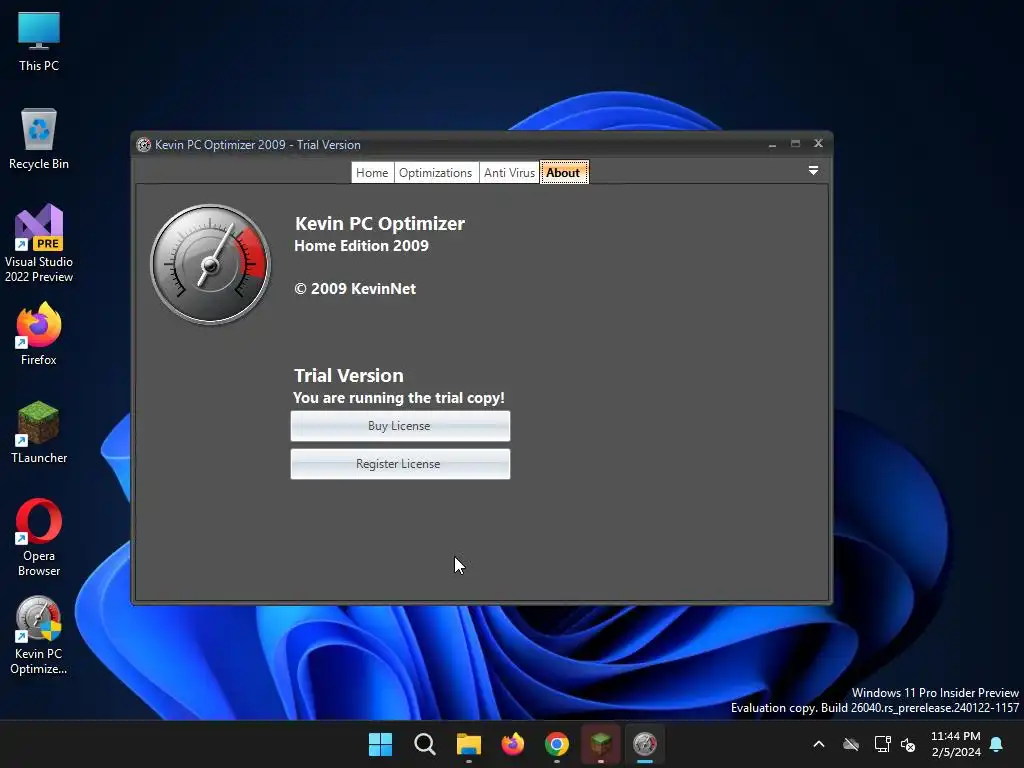
Task: Click the speedometer gauge logo in About
Action: click(210, 264)
